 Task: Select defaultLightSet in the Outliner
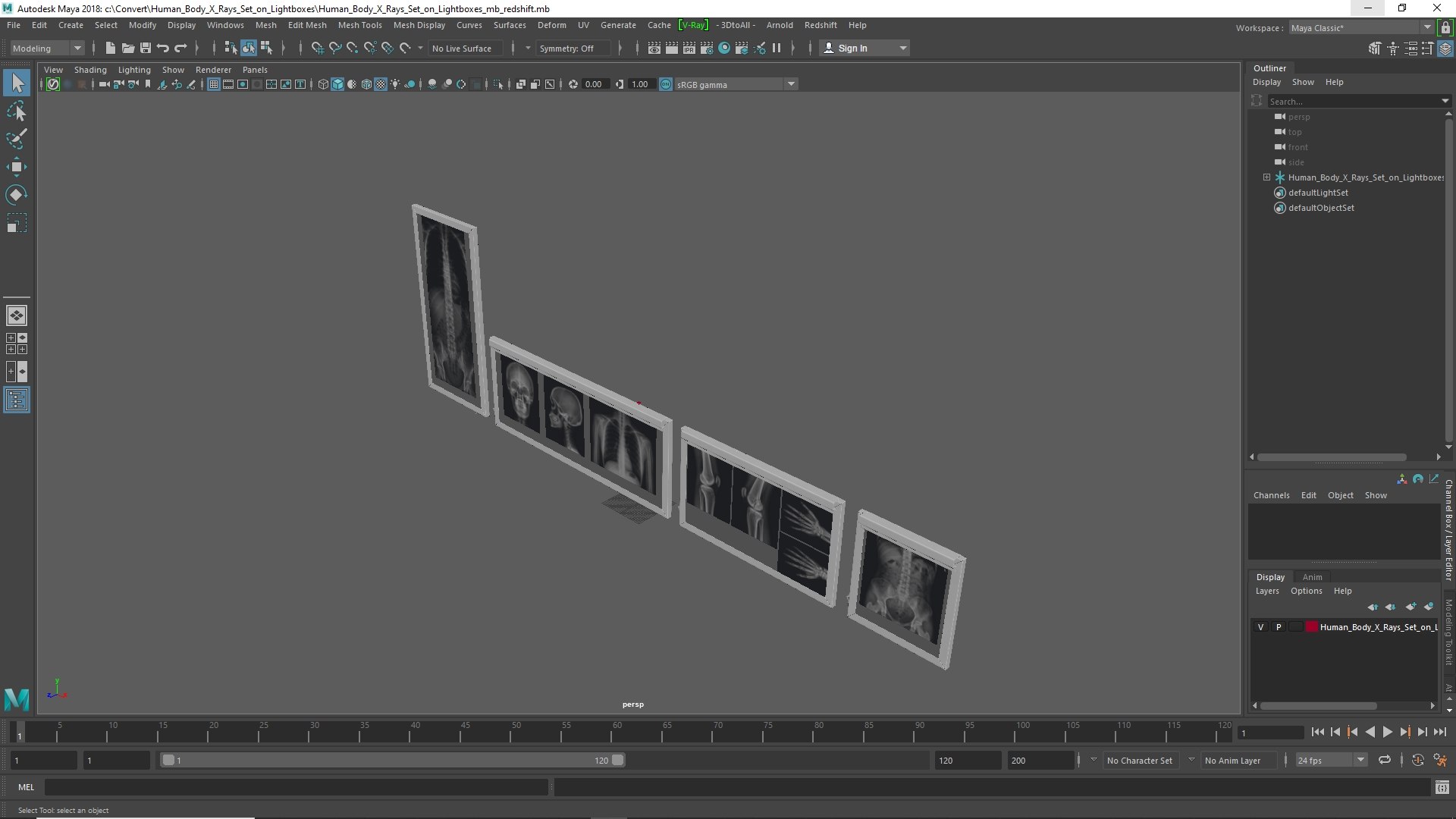[x=1318, y=193]
